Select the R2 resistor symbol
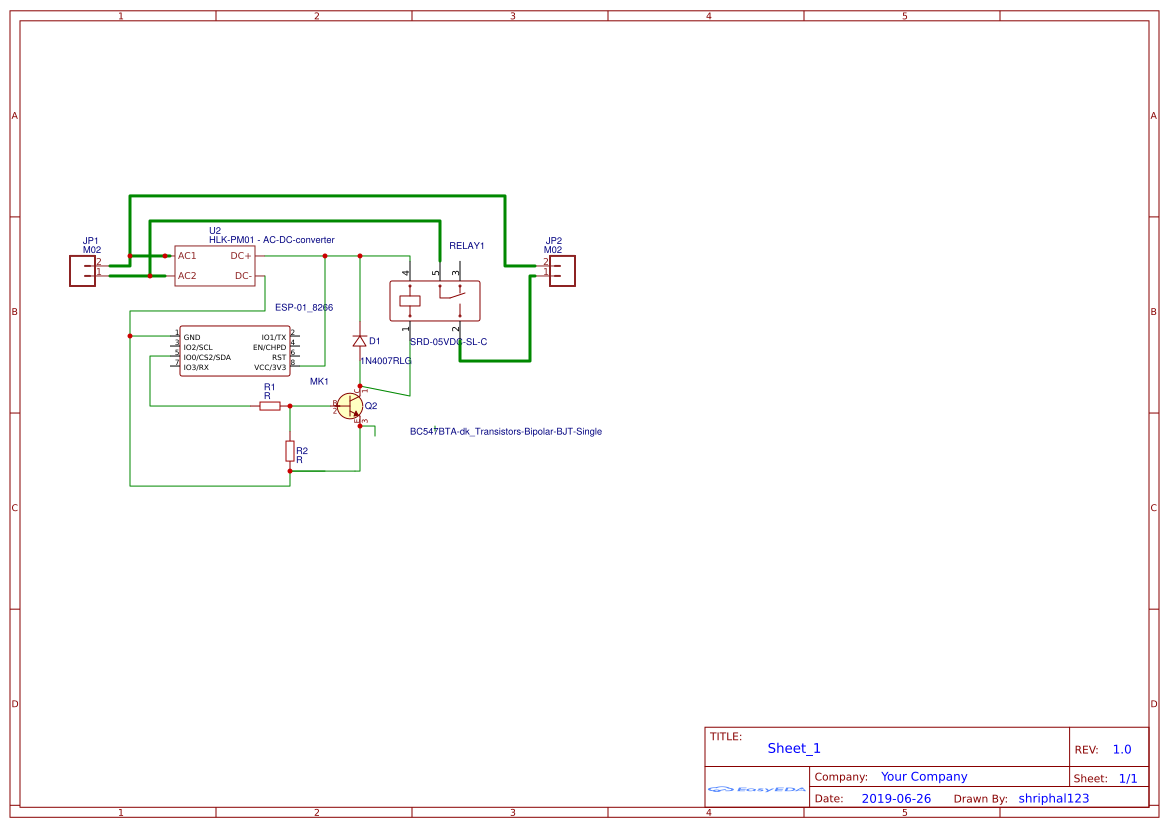1169x828 pixels. tap(290, 451)
